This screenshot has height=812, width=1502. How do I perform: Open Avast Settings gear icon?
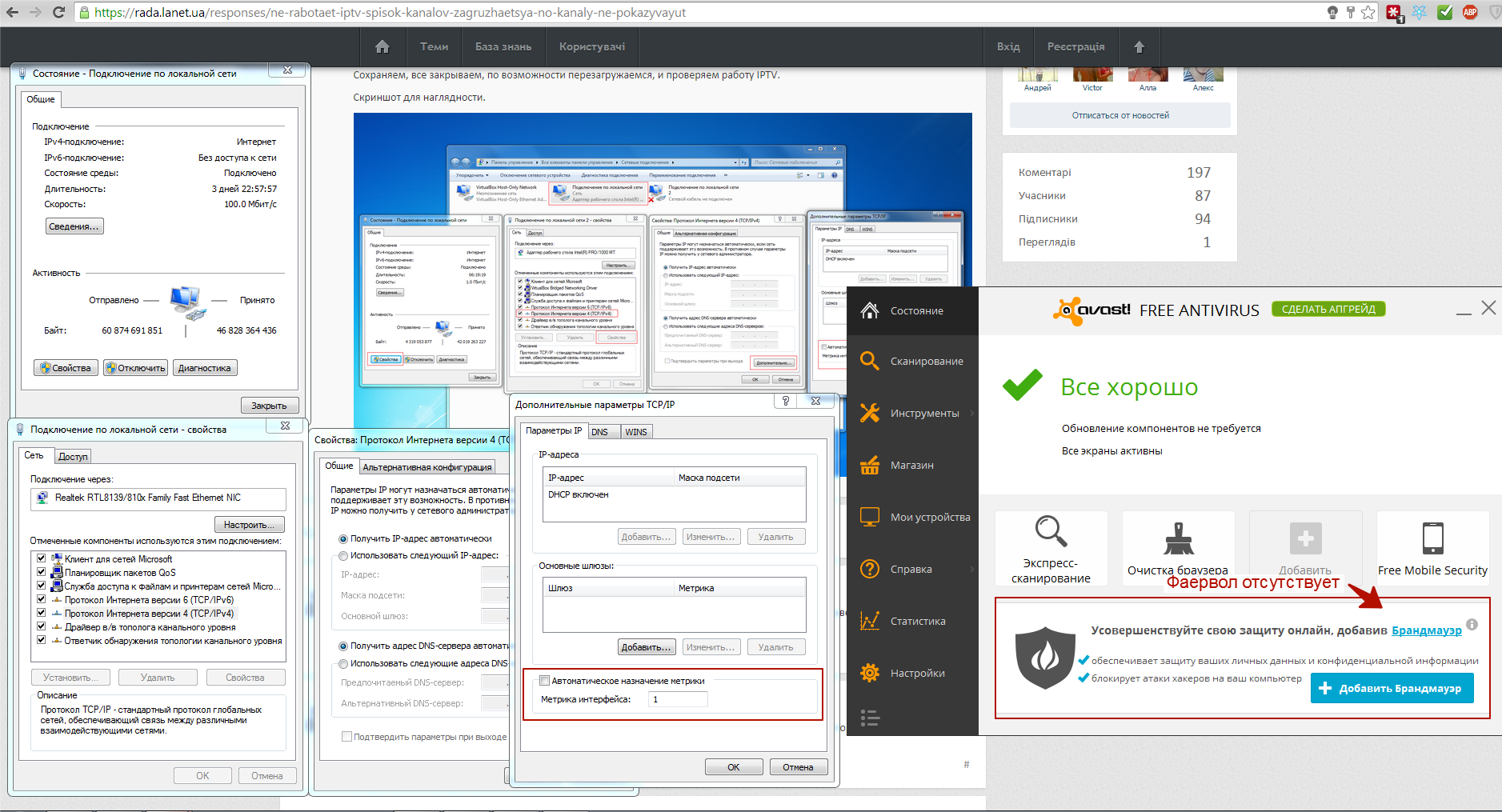click(x=869, y=673)
